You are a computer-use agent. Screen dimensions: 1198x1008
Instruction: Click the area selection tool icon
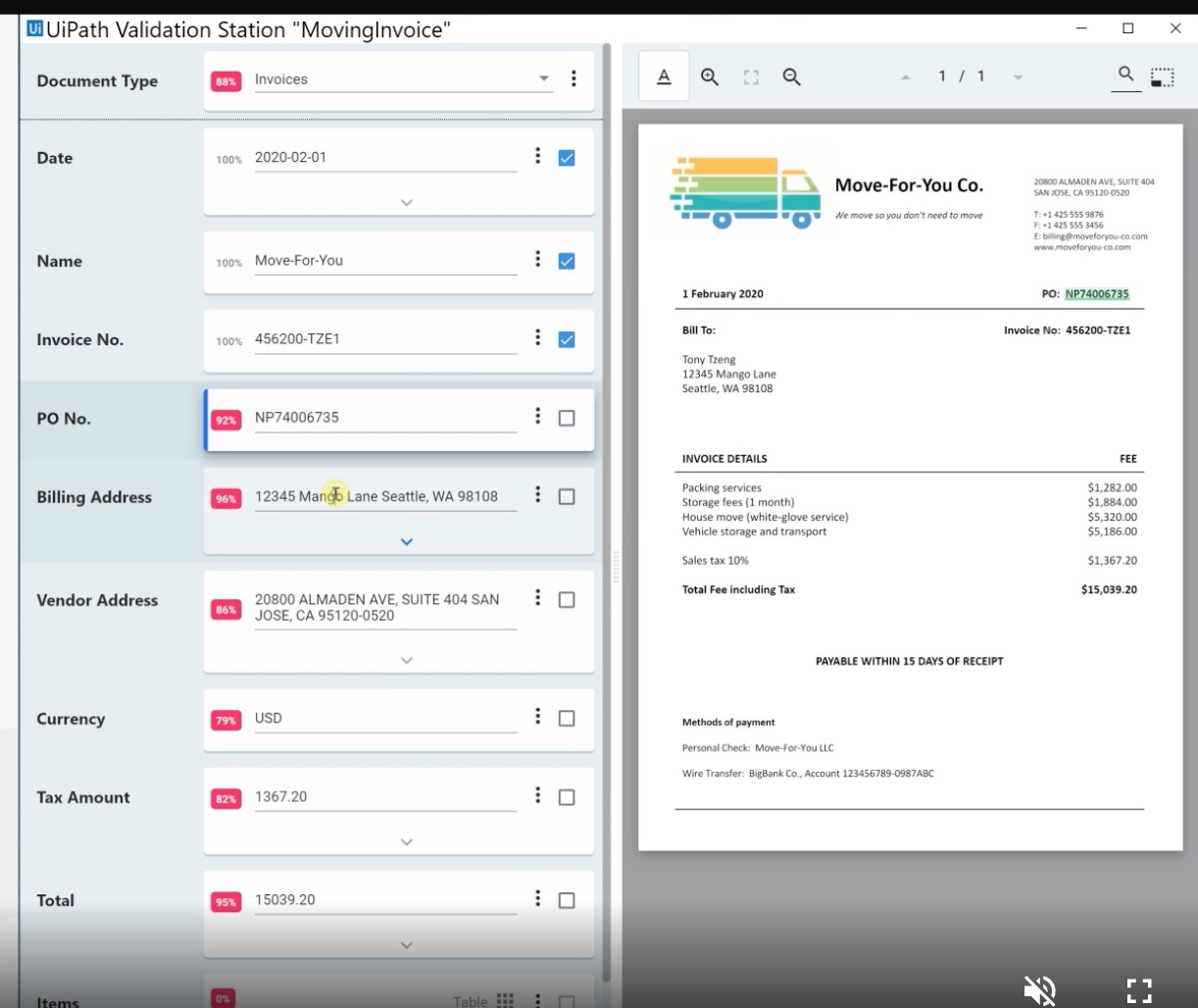[1163, 77]
